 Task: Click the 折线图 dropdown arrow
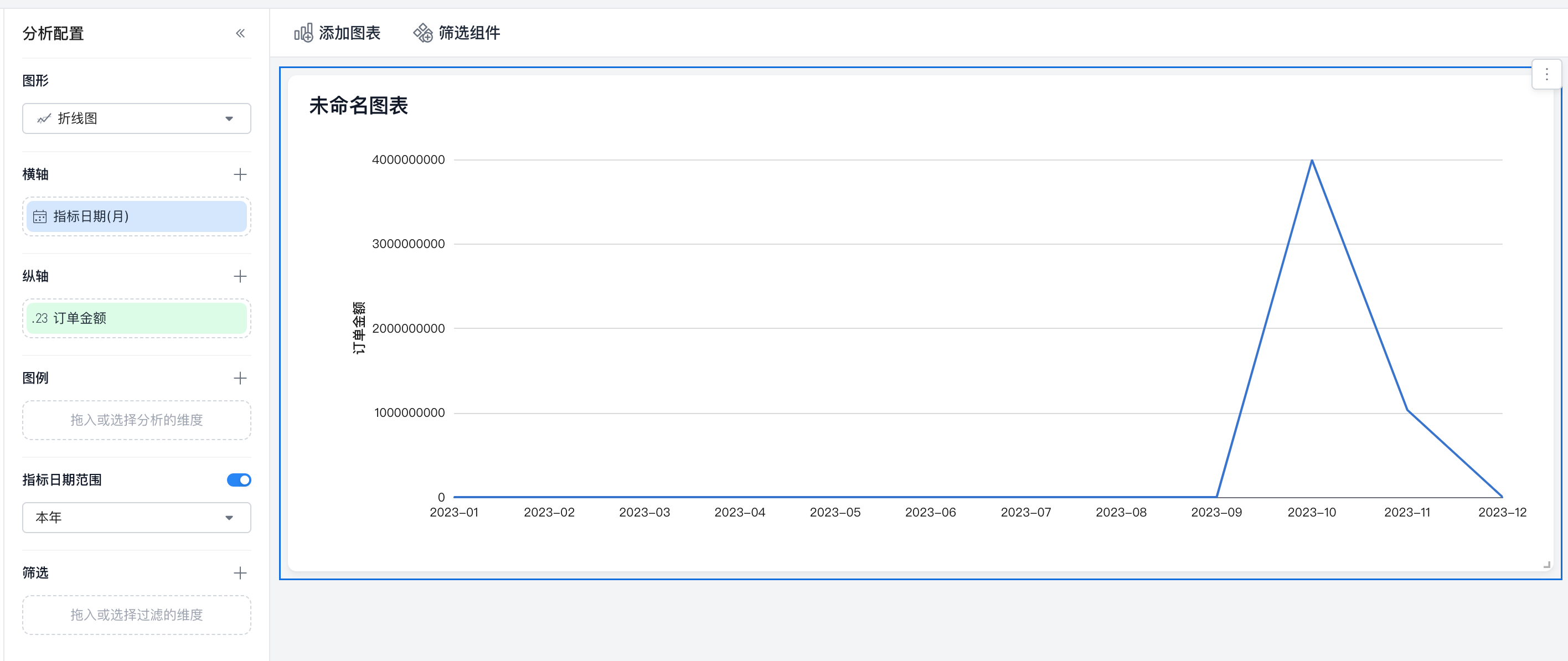229,118
